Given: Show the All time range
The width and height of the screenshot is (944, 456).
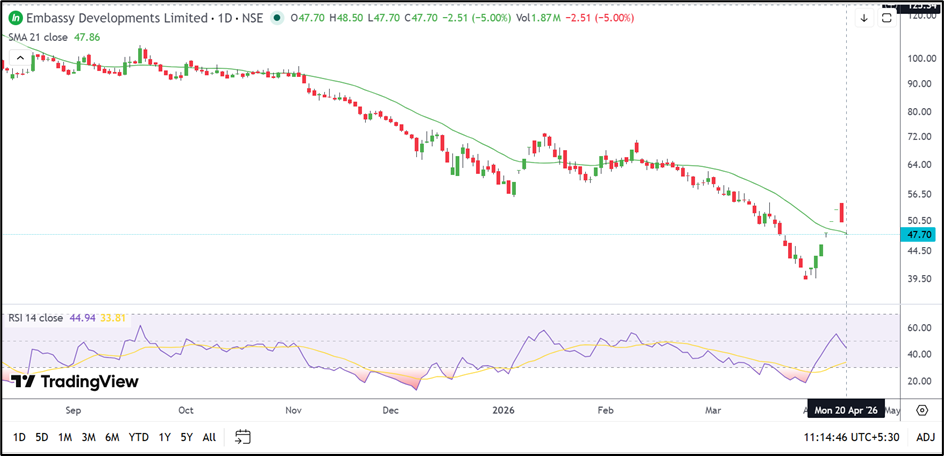Looking at the screenshot, I should point(209,437).
